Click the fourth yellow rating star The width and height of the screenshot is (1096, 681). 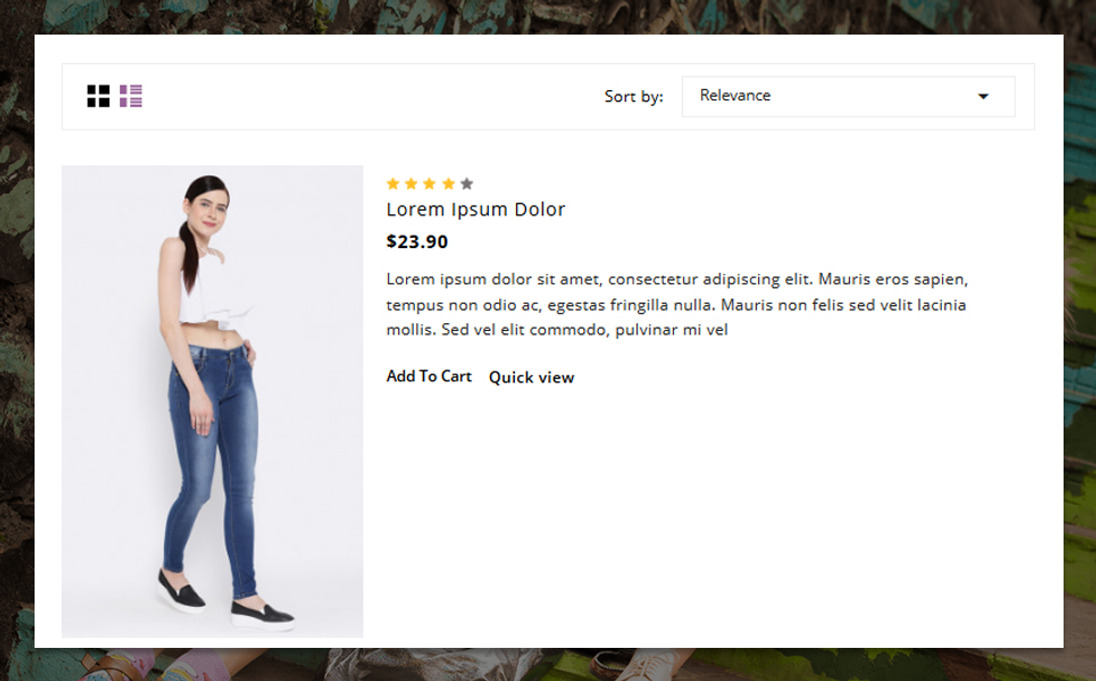(448, 184)
